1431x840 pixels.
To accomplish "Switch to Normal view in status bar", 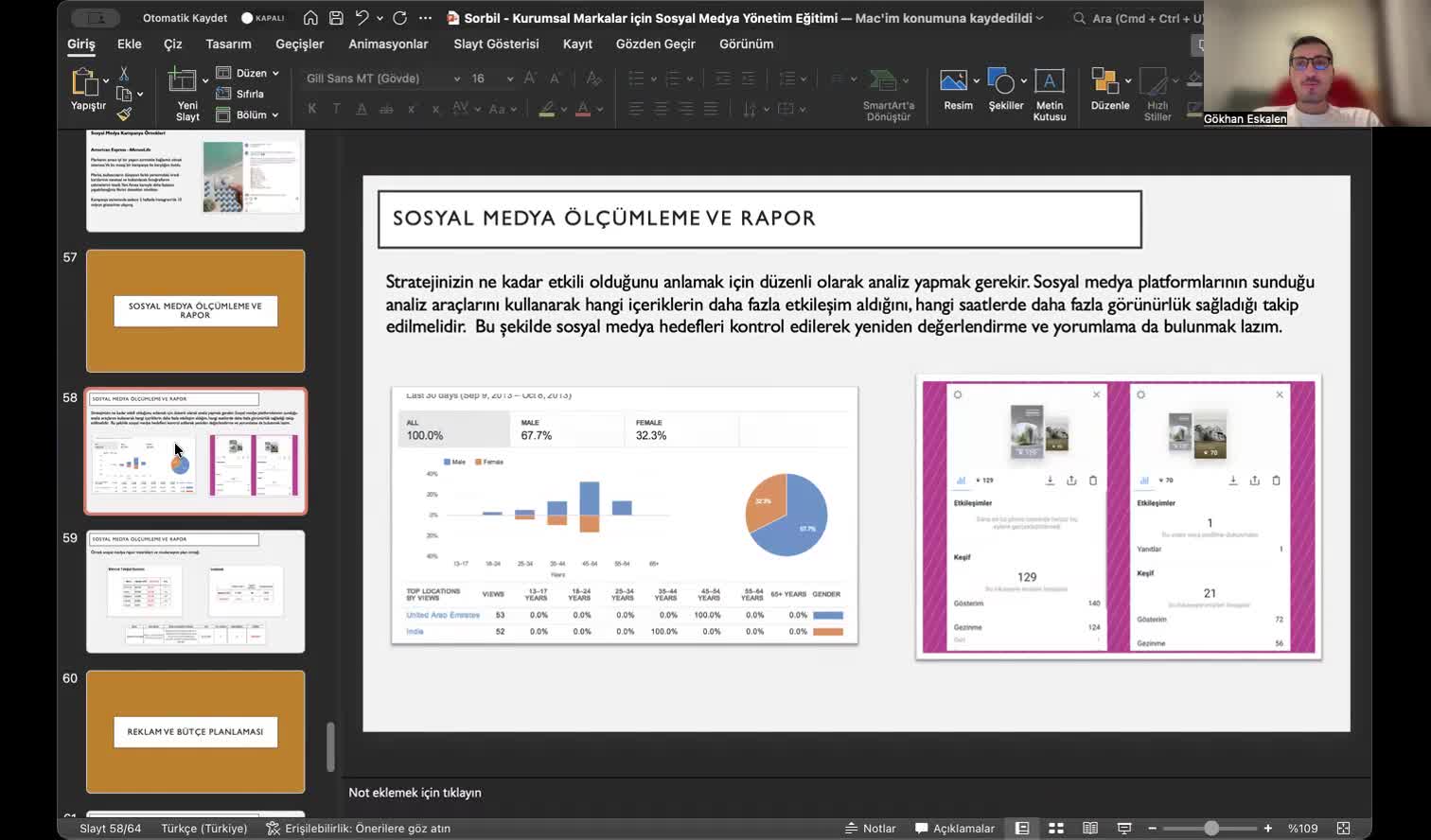I will click(x=1022, y=828).
